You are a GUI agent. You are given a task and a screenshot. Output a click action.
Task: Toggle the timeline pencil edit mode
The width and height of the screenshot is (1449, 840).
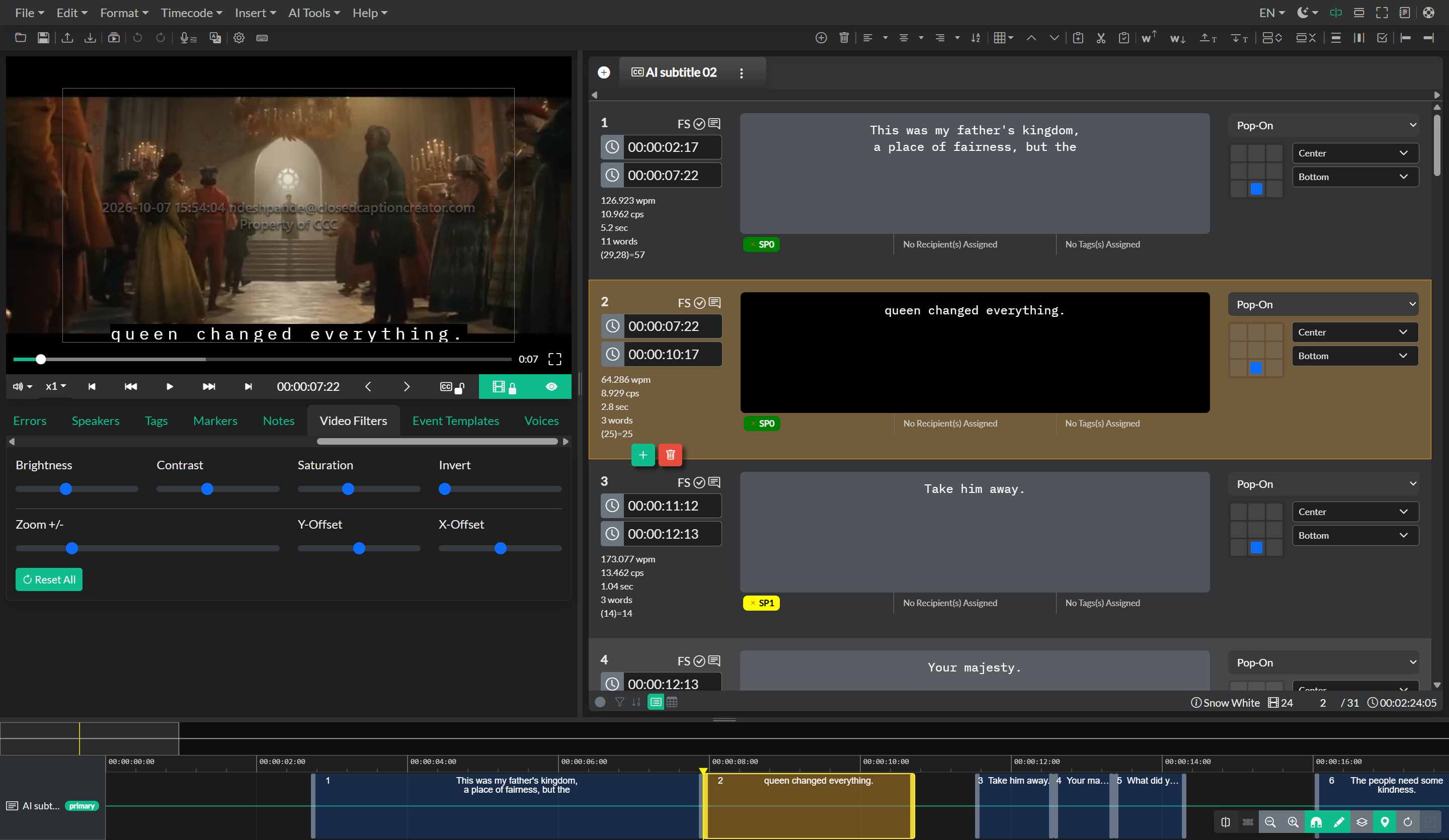pos(1339,822)
